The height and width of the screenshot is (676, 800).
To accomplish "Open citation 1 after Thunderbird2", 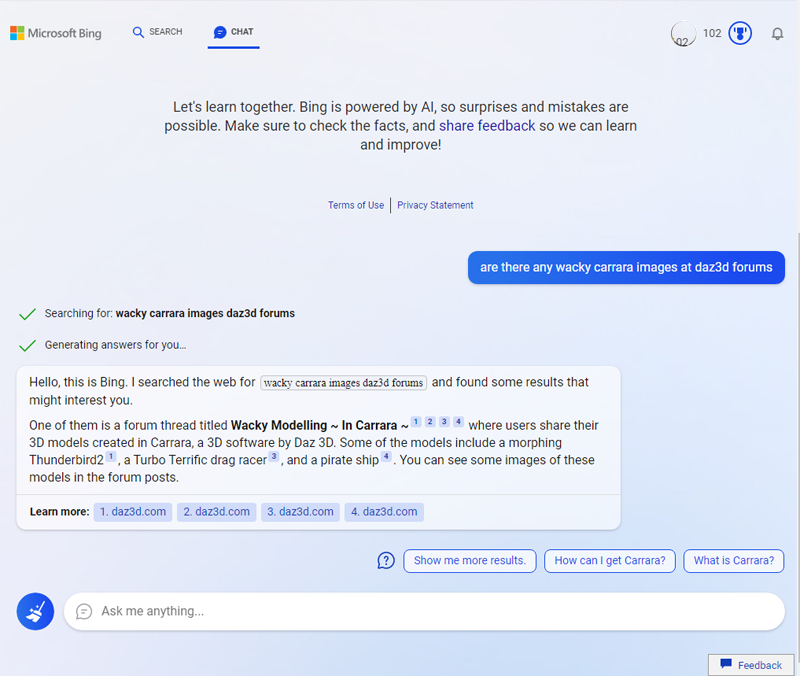I will click(x=111, y=456).
